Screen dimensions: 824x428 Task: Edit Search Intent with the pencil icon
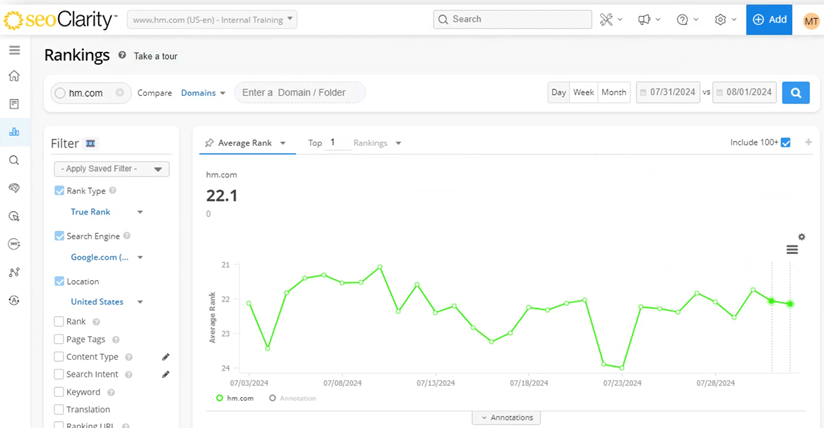click(x=166, y=374)
